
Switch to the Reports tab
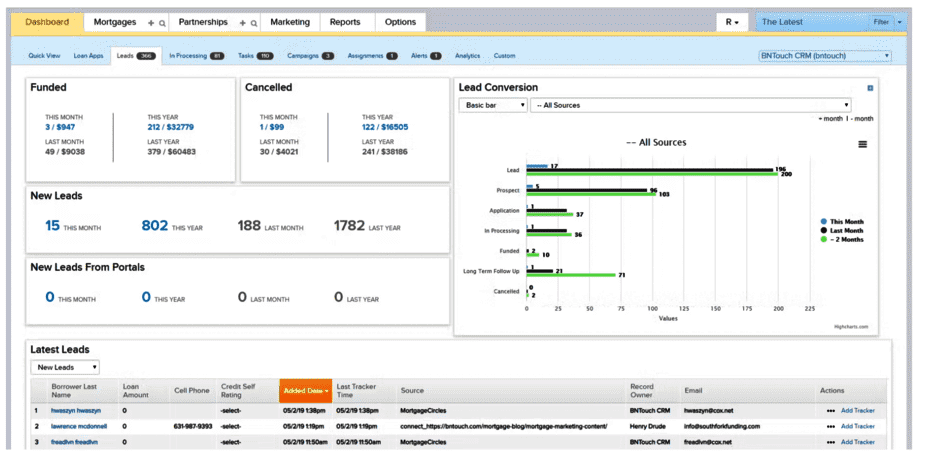pos(345,22)
